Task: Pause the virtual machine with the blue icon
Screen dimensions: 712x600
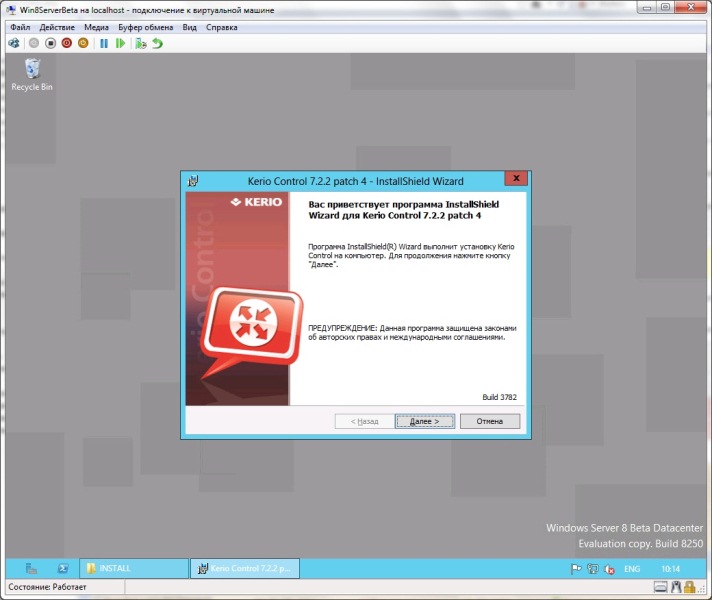Action: (103, 43)
